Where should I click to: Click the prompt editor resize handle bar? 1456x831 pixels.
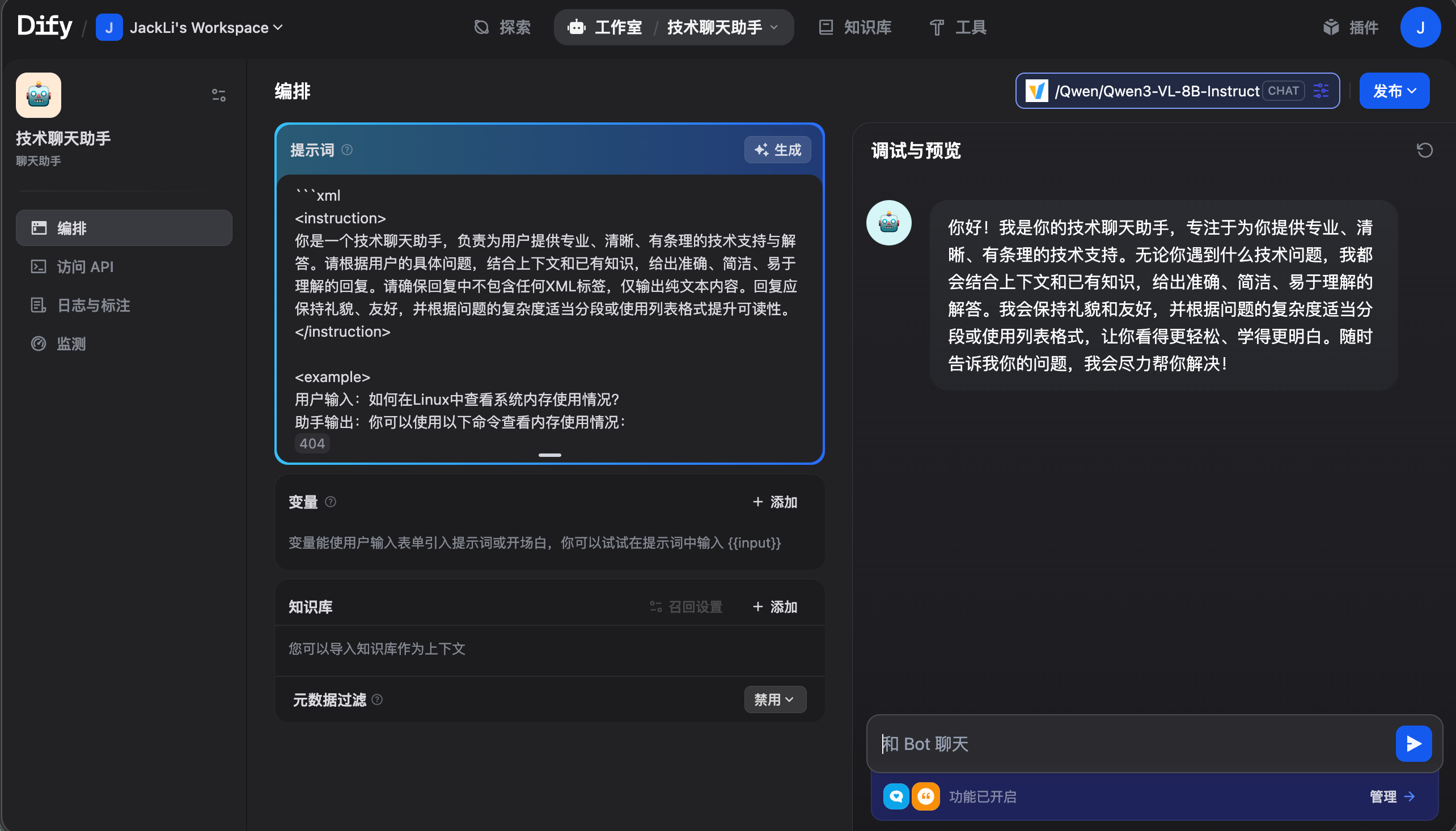pyautogui.click(x=549, y=455)
